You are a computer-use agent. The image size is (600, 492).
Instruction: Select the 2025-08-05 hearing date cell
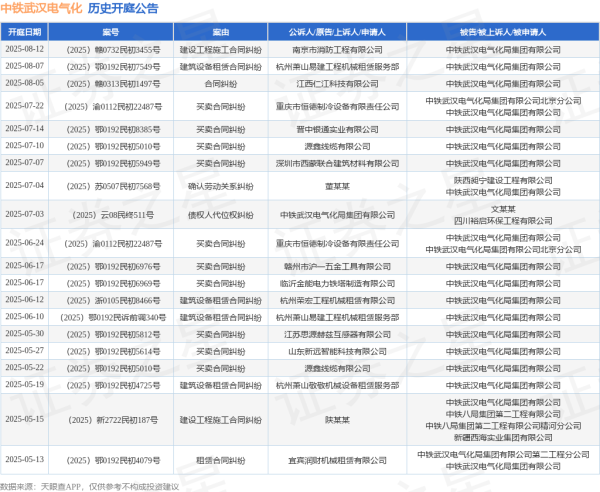(x=25, y=84)
